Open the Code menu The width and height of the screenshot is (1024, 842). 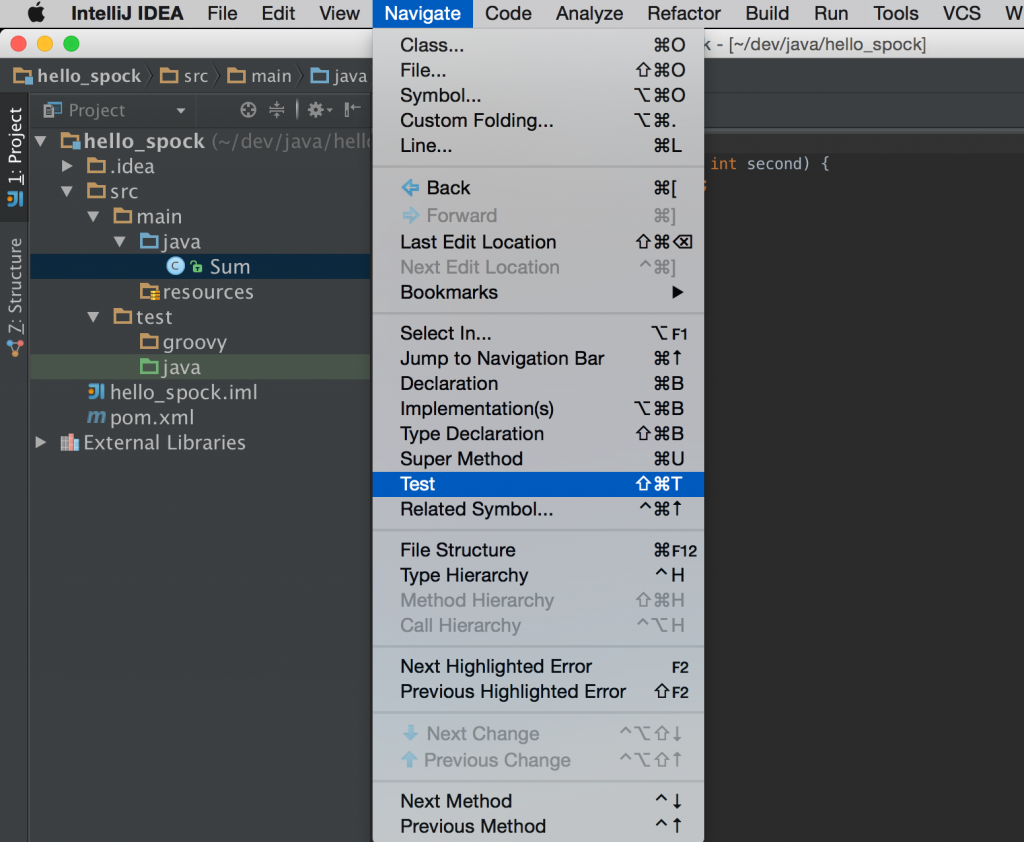coord(508,13)
